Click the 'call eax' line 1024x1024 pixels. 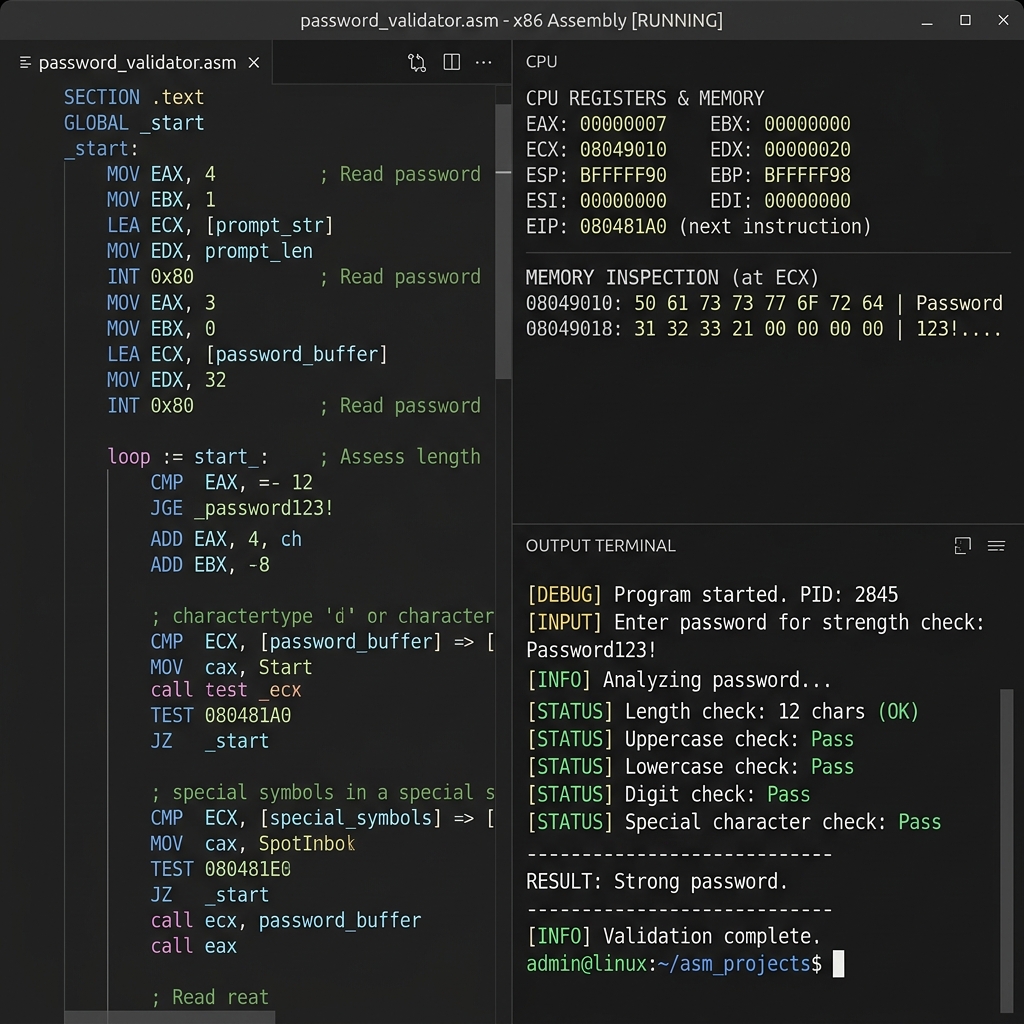click(x=193, y=946)
